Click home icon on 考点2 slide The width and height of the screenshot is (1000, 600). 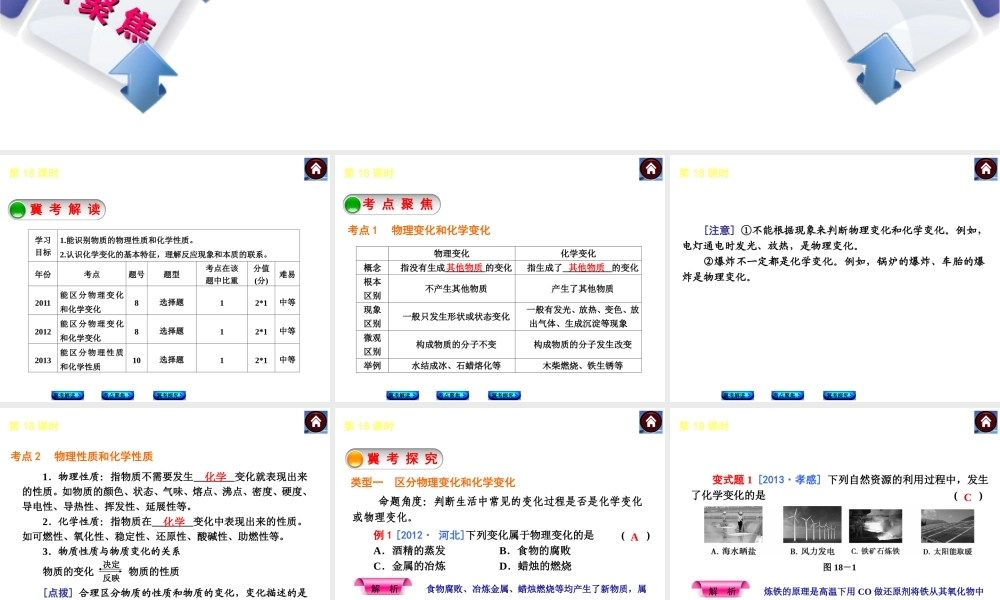coord(316,421)
